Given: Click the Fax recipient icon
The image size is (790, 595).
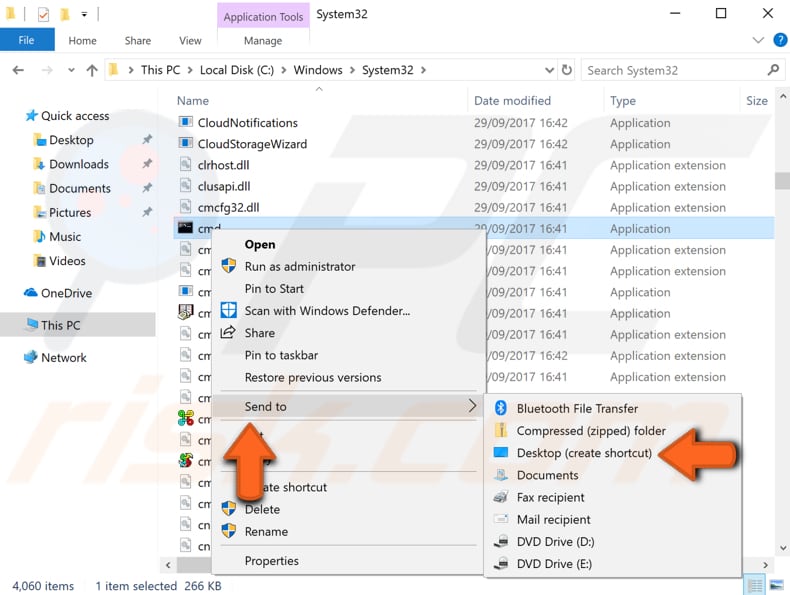Looking at the screenshot, I should [501, 497].
